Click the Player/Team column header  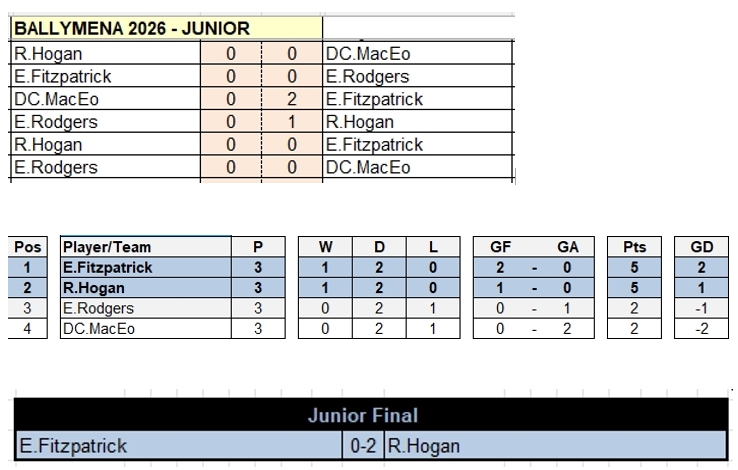pos(108,247)
